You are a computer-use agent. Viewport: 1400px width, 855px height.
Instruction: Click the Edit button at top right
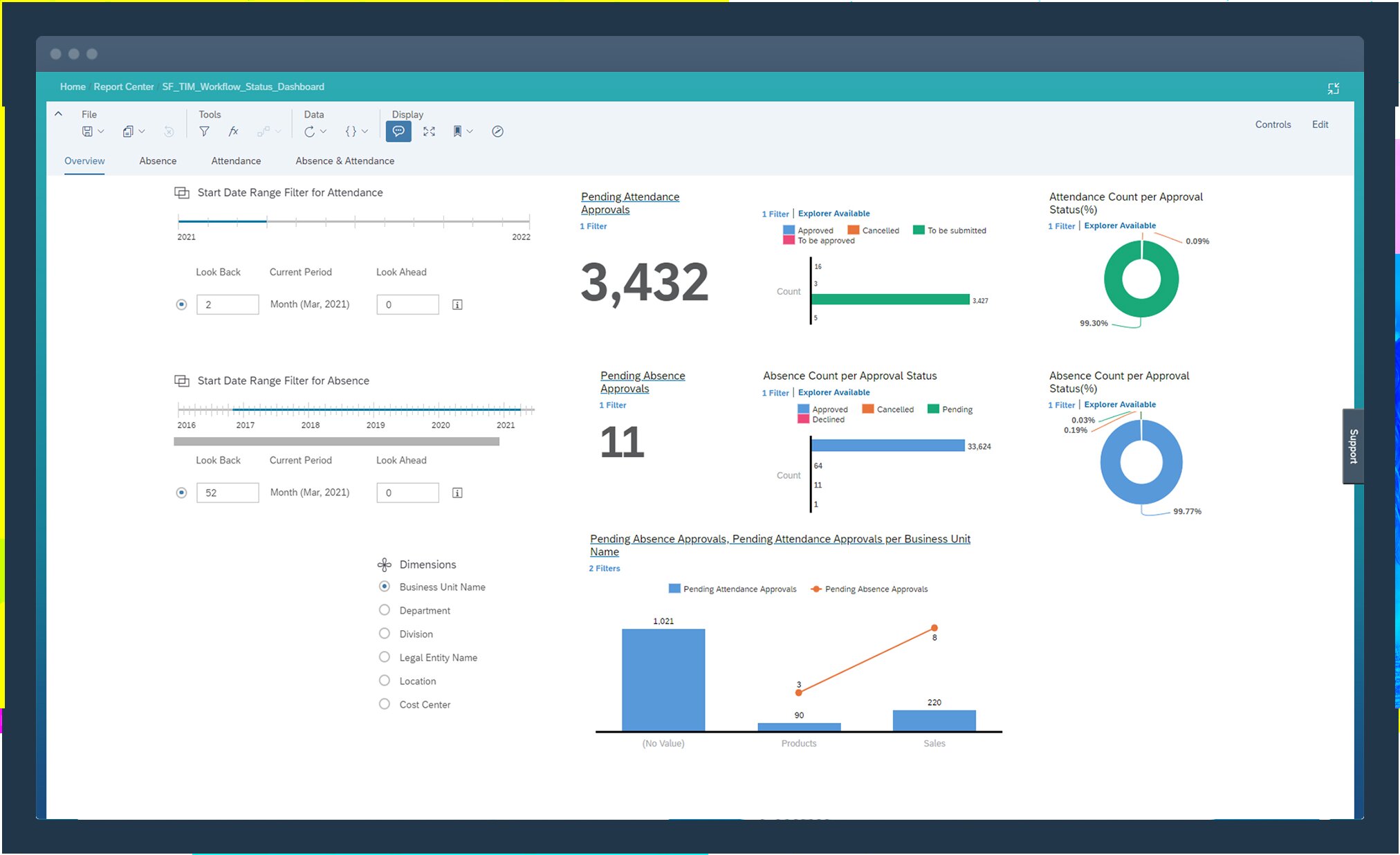pos(1320,125)
